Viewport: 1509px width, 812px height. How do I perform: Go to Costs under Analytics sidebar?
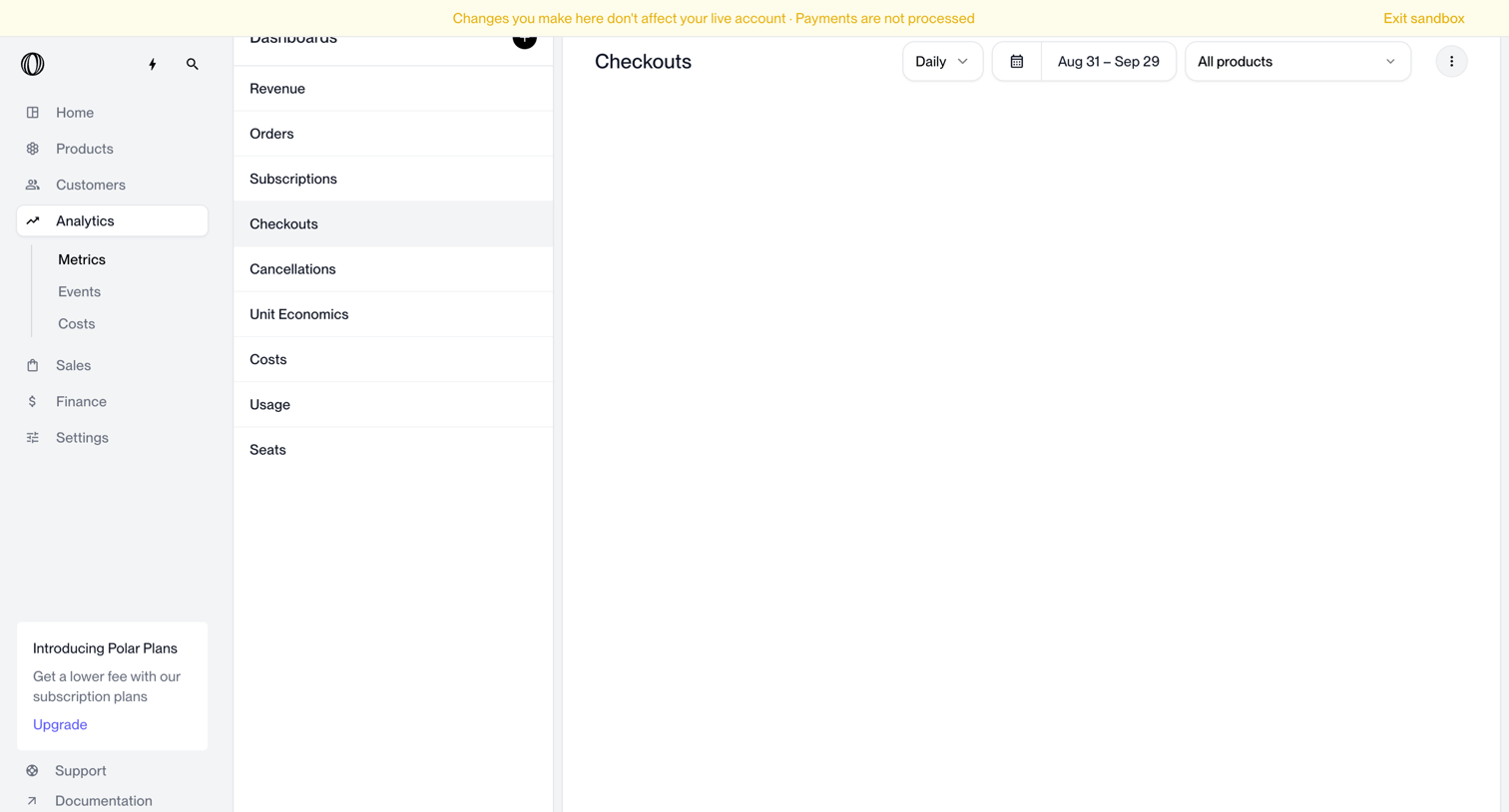pyautogui.click(x=77, y=323)
